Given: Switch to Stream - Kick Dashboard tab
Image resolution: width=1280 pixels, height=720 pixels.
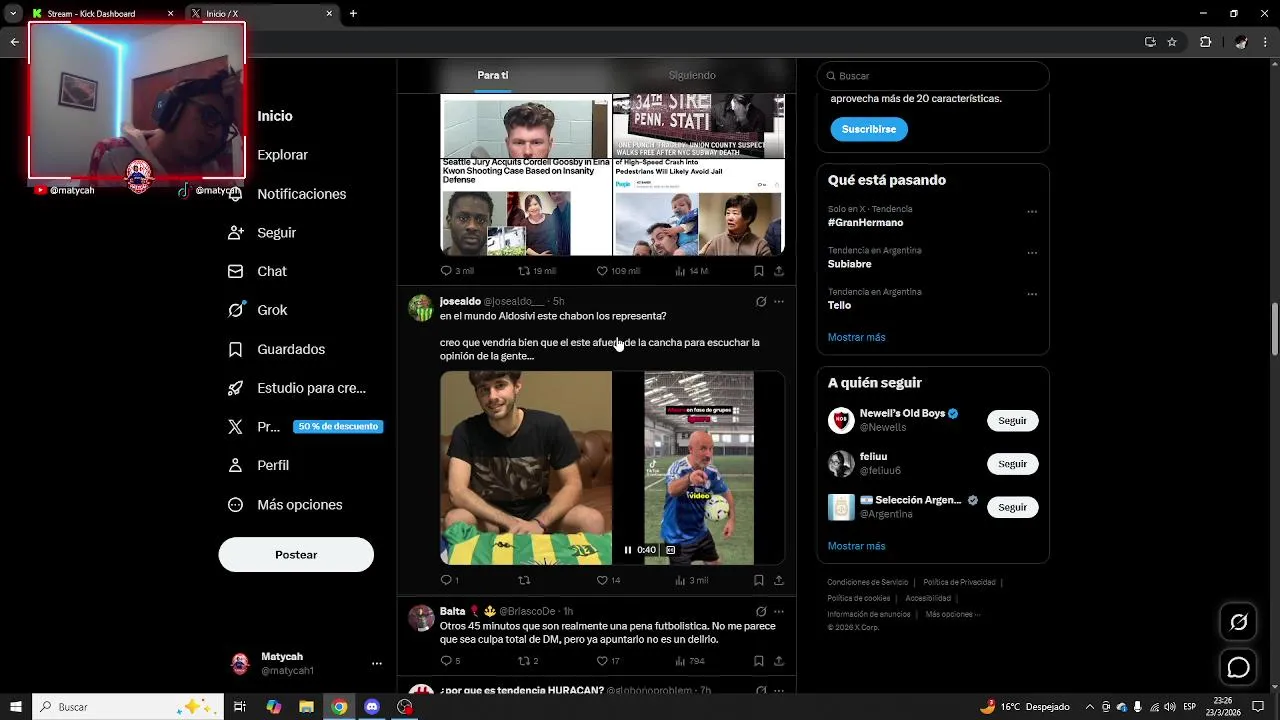Looking at the screenshot, I should (102, 14).
